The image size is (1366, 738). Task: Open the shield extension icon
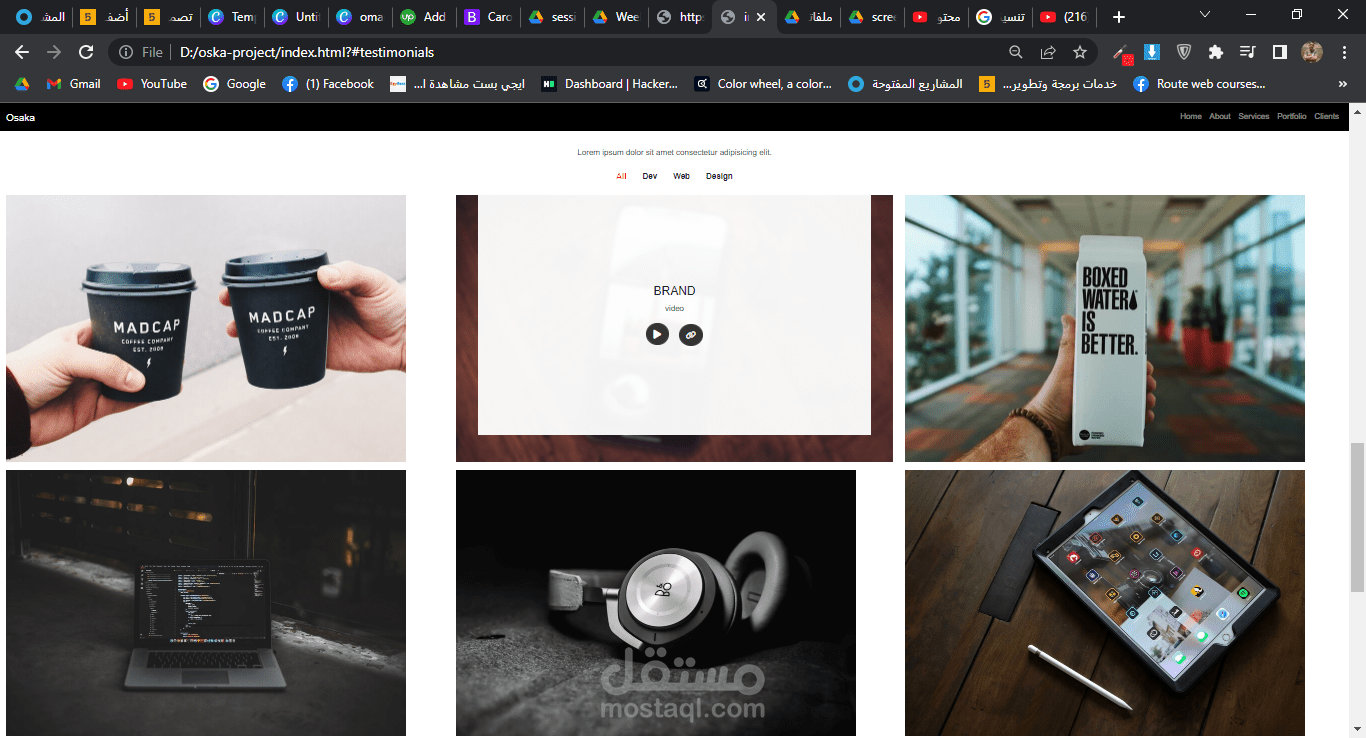[1184, 52]
